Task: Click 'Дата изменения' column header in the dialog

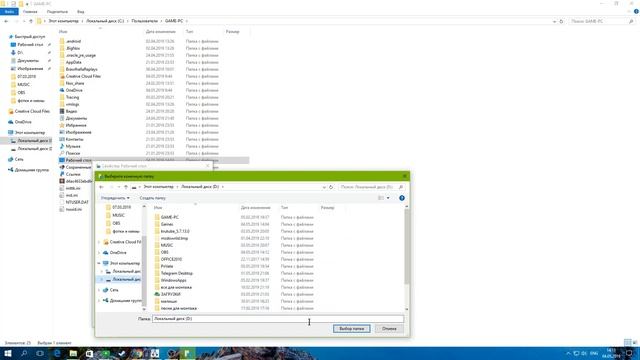Action: tap(256, 208)
